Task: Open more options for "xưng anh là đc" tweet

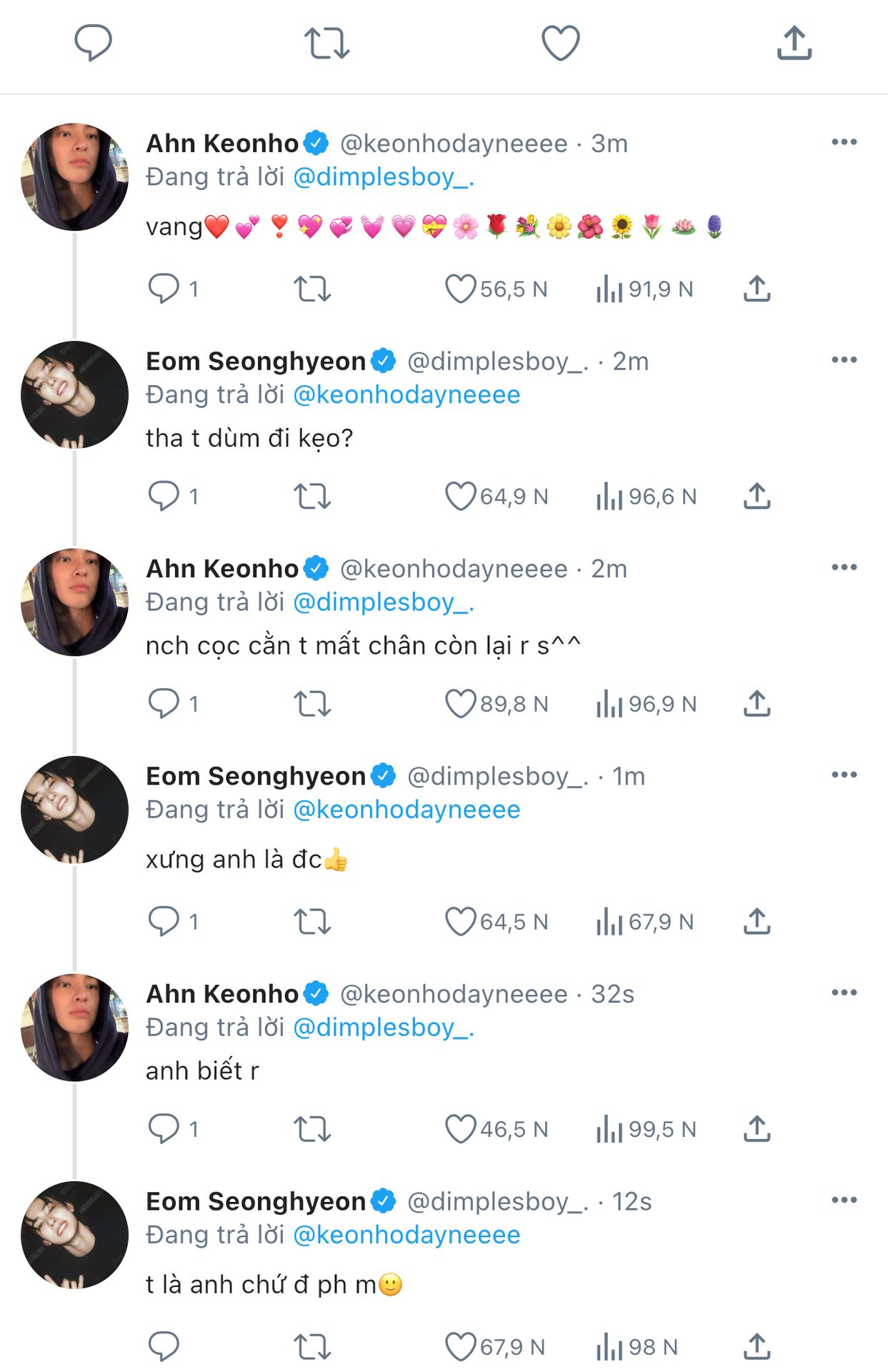Action: click(844, 775)
